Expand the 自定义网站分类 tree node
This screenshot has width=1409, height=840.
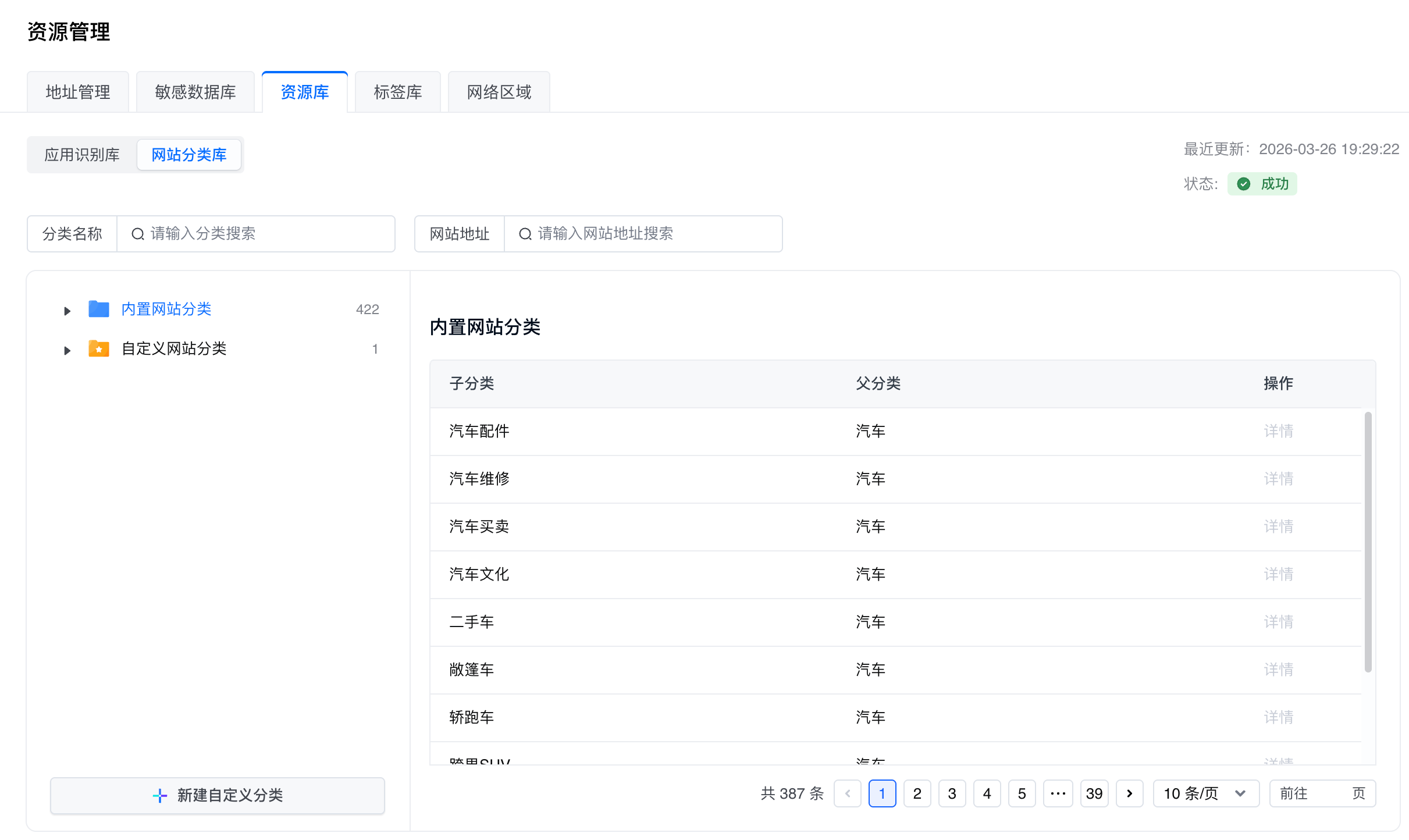point(67,350)
